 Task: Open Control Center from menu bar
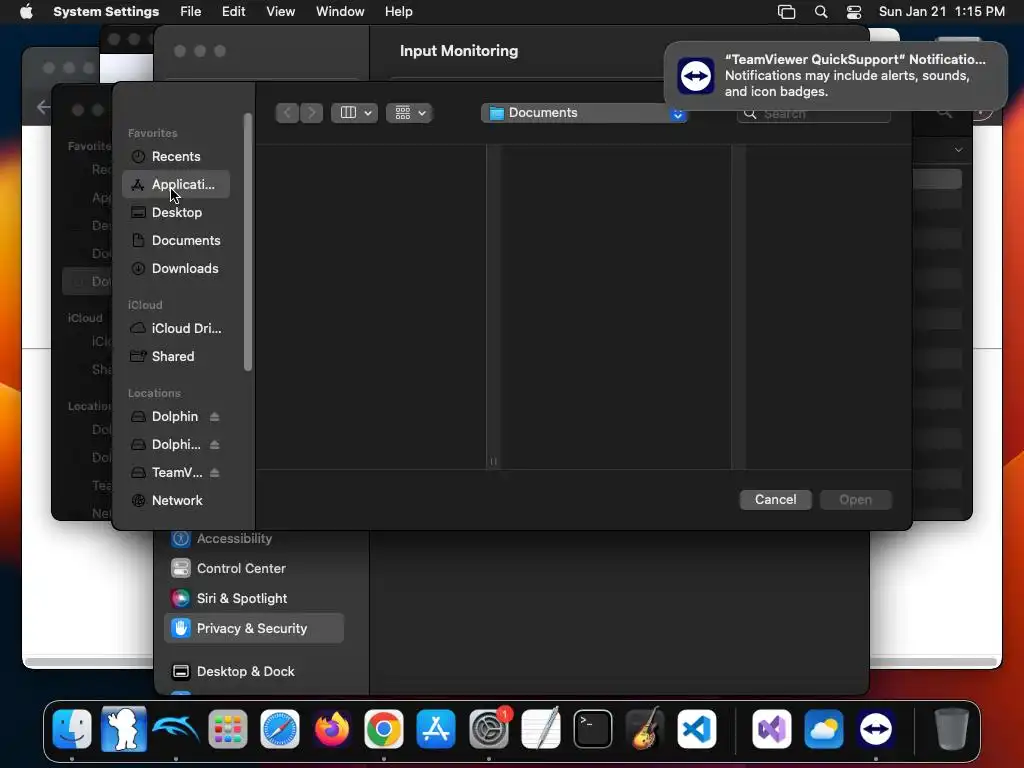tap(854, 12)
